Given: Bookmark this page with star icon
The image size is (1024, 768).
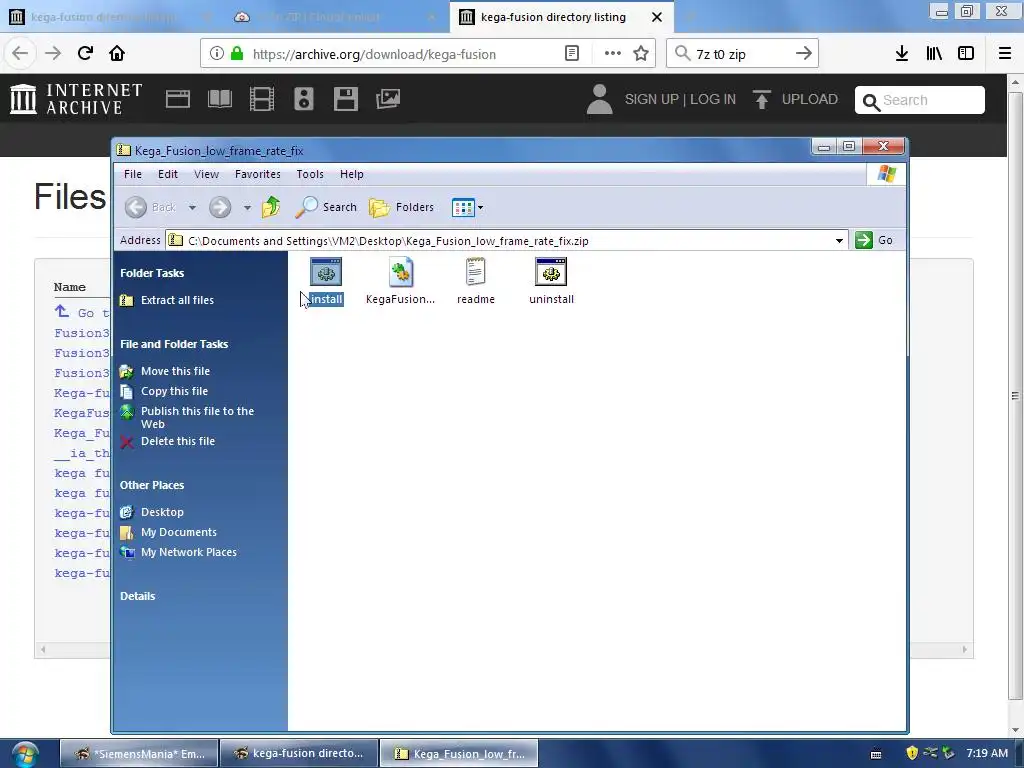Looking at the screenshot, I should point(641,54).
